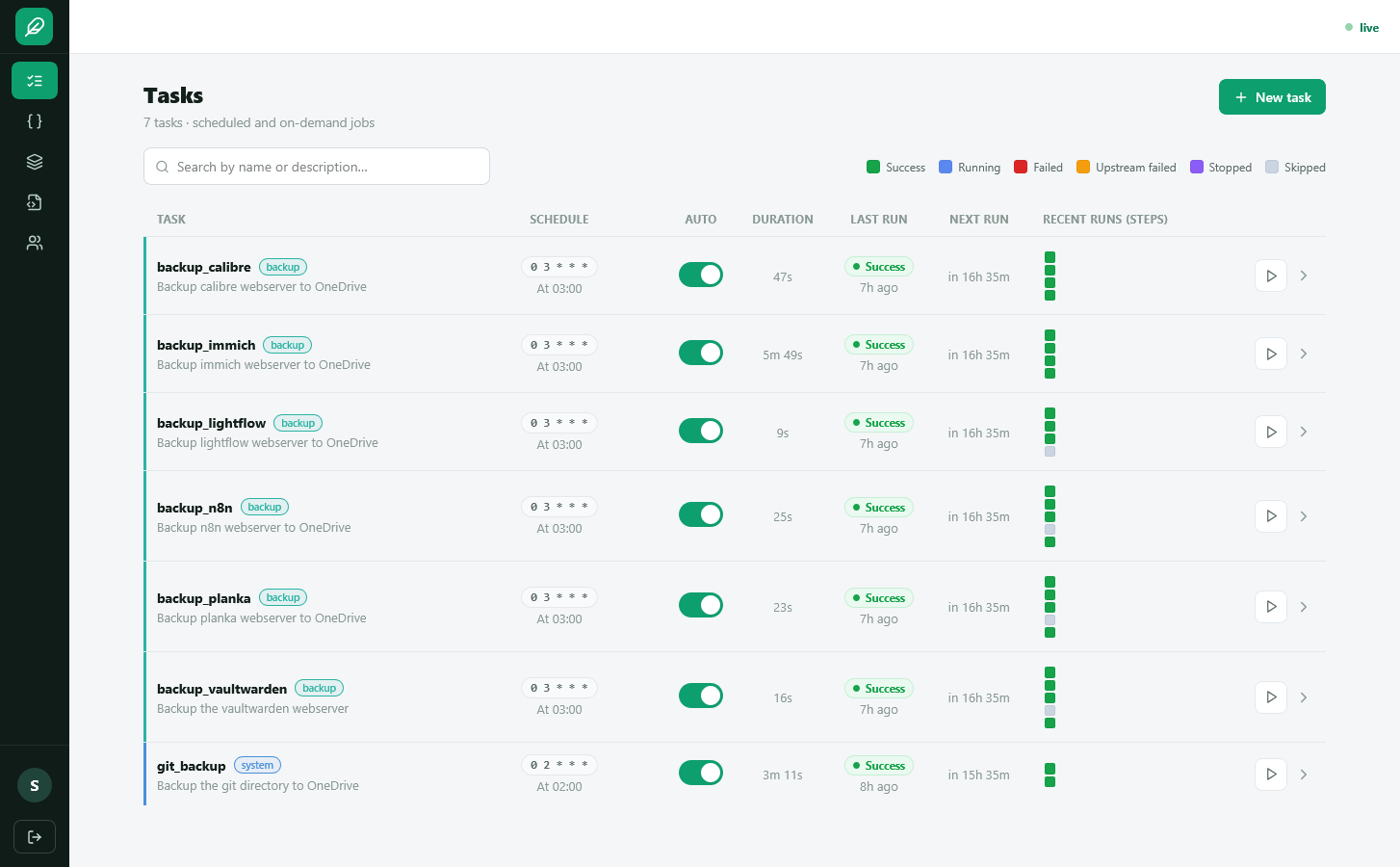Click the backup tag on backup_vaultwarden

(x=319, y=689)
